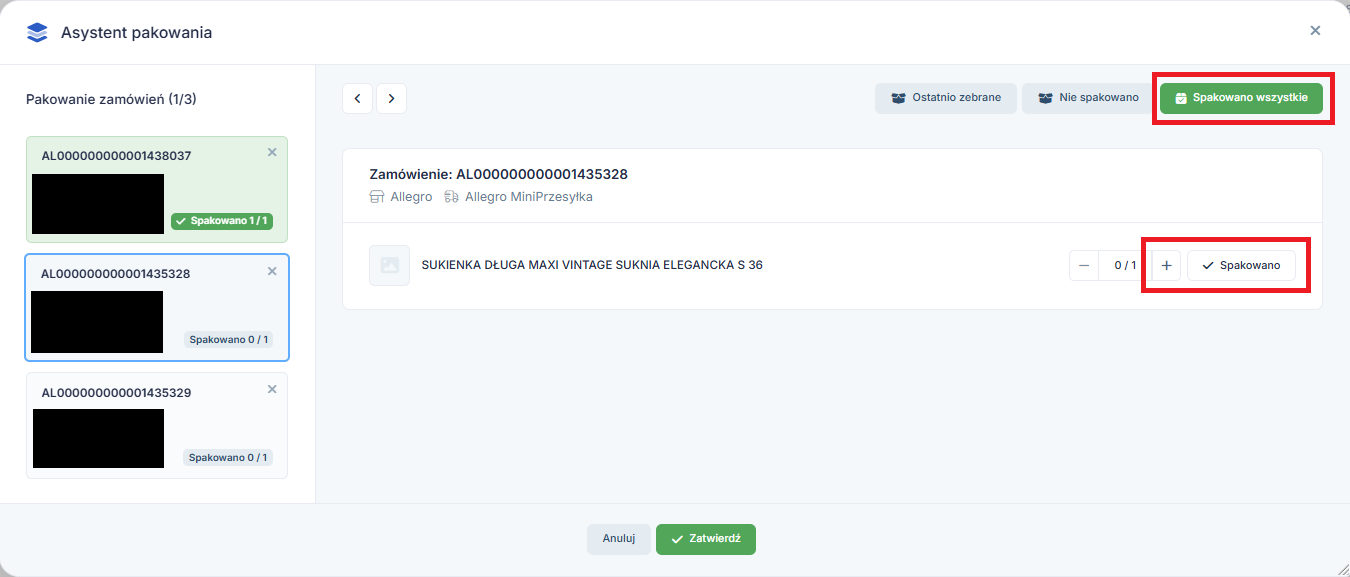Go to next order with right chevron
The image size is (1350, 577).
(391, 98)
